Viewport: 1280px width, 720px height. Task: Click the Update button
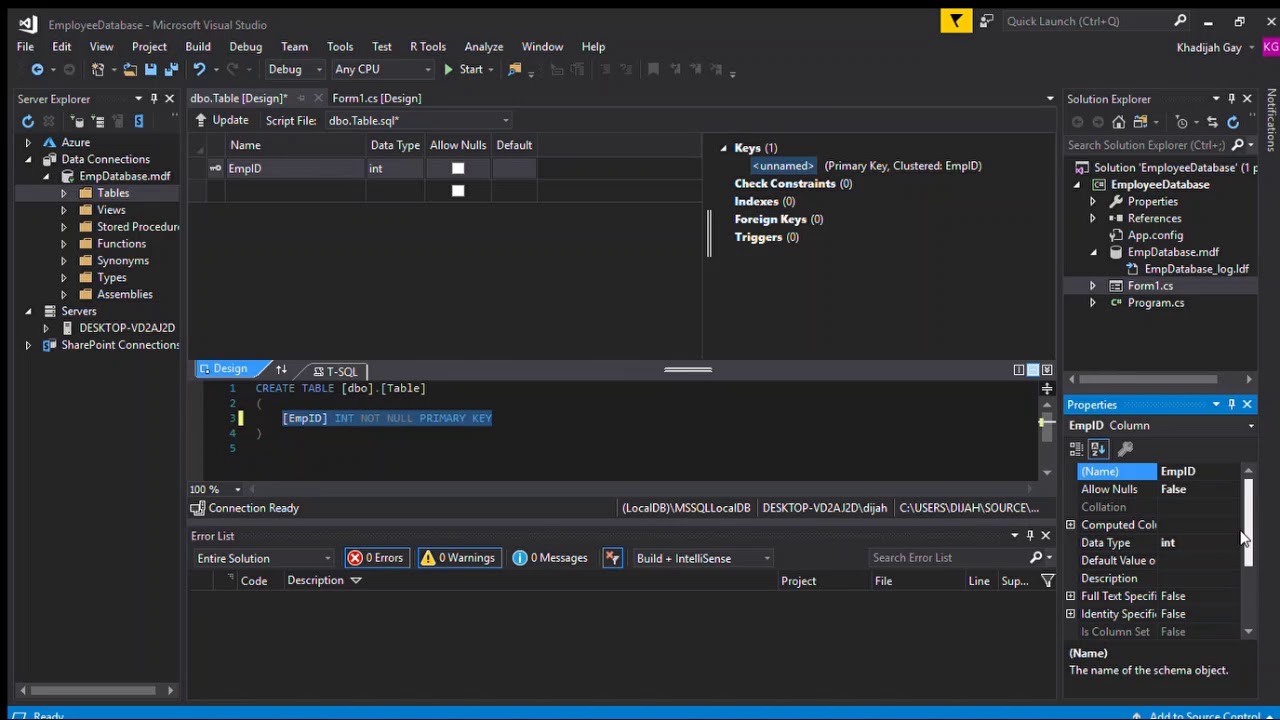(x=223, y=121)
